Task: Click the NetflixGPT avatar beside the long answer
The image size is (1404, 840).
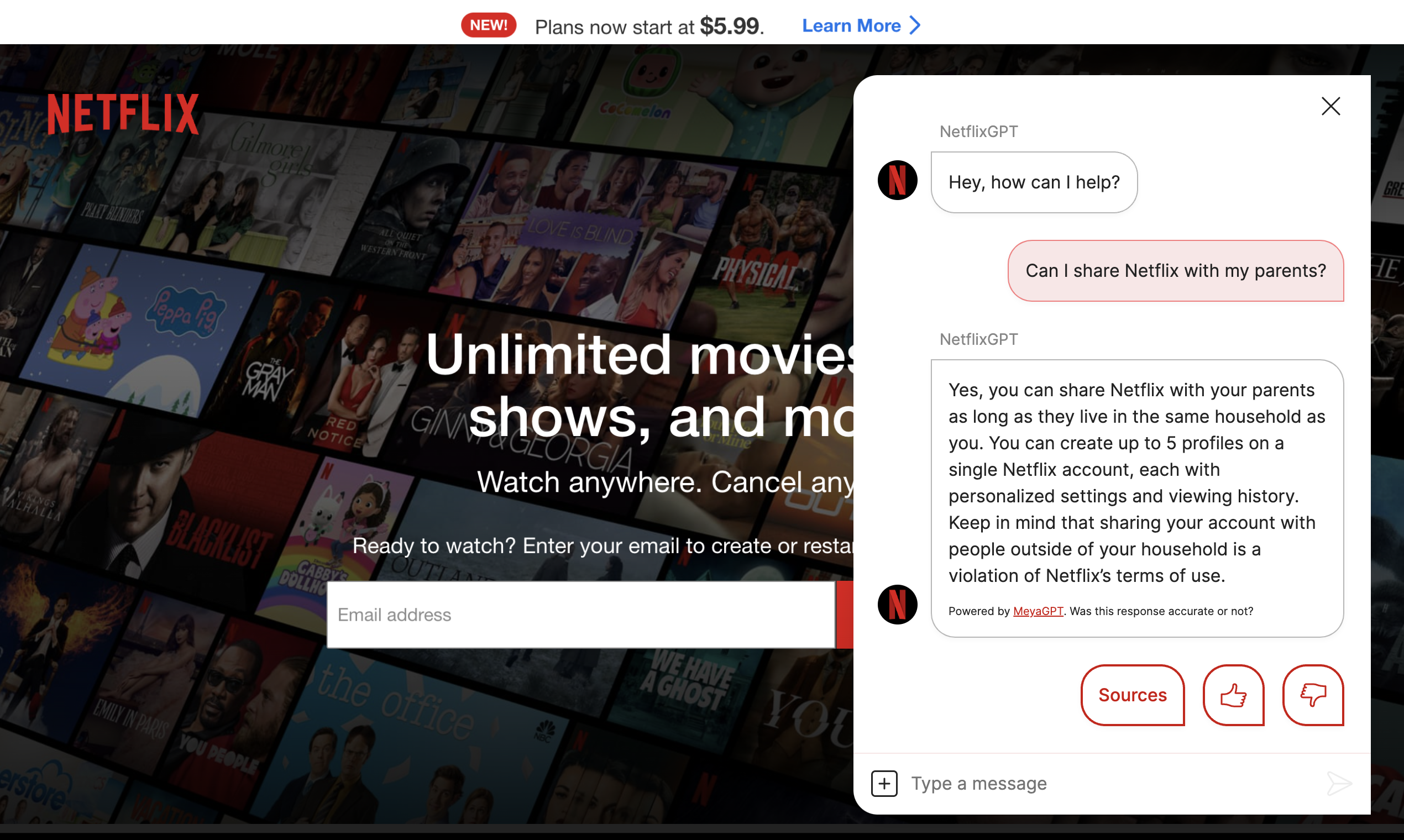Action: click(897, 605)
